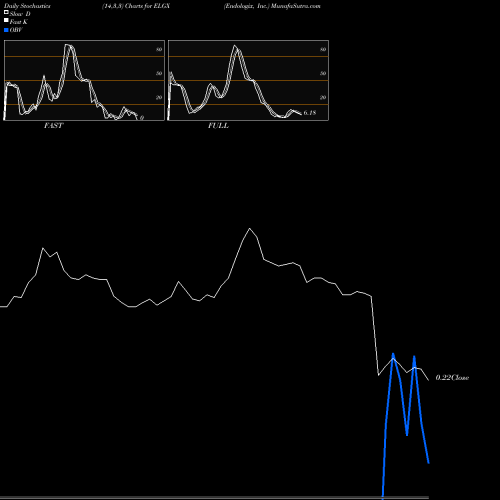Viewport: 500px width, 500px height.
Task: Click the 80 level label in the FAST chart
Action: [x=159, y=49]
